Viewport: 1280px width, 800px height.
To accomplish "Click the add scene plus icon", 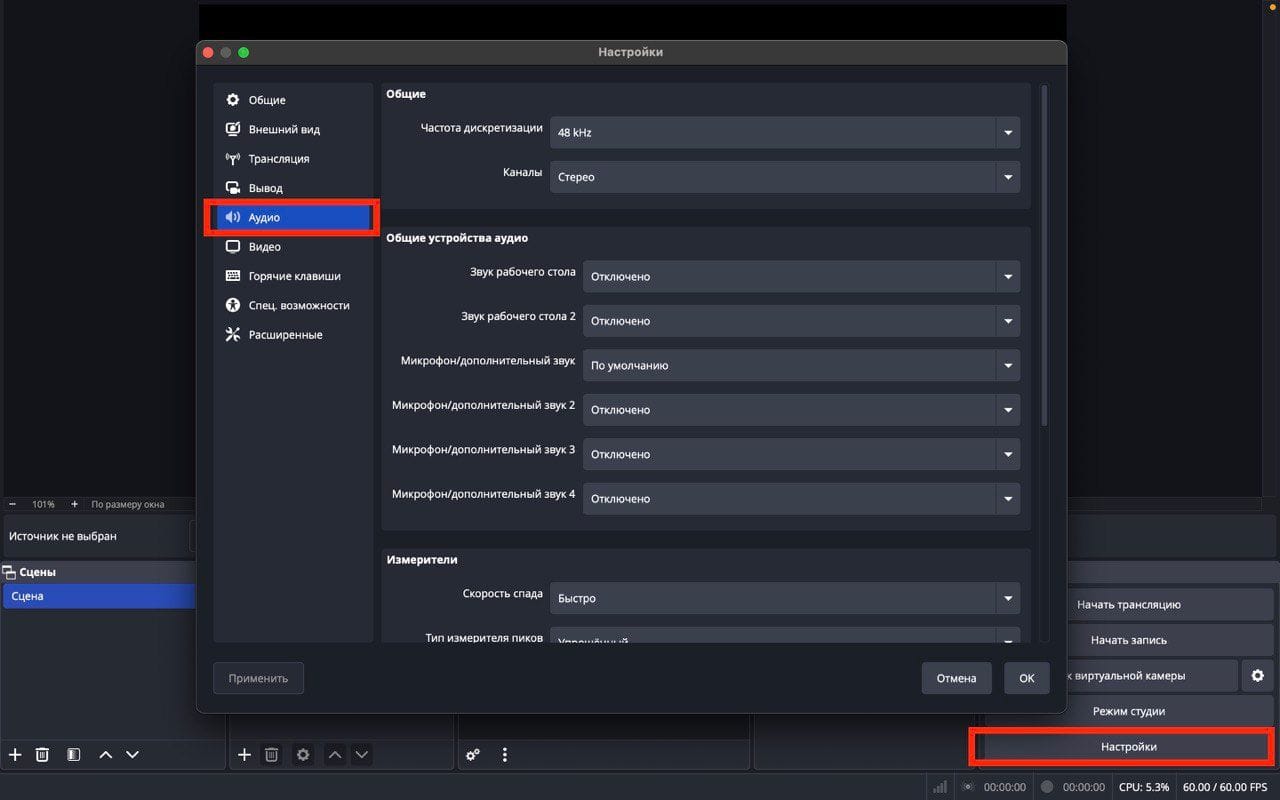I will click(15, 755).
